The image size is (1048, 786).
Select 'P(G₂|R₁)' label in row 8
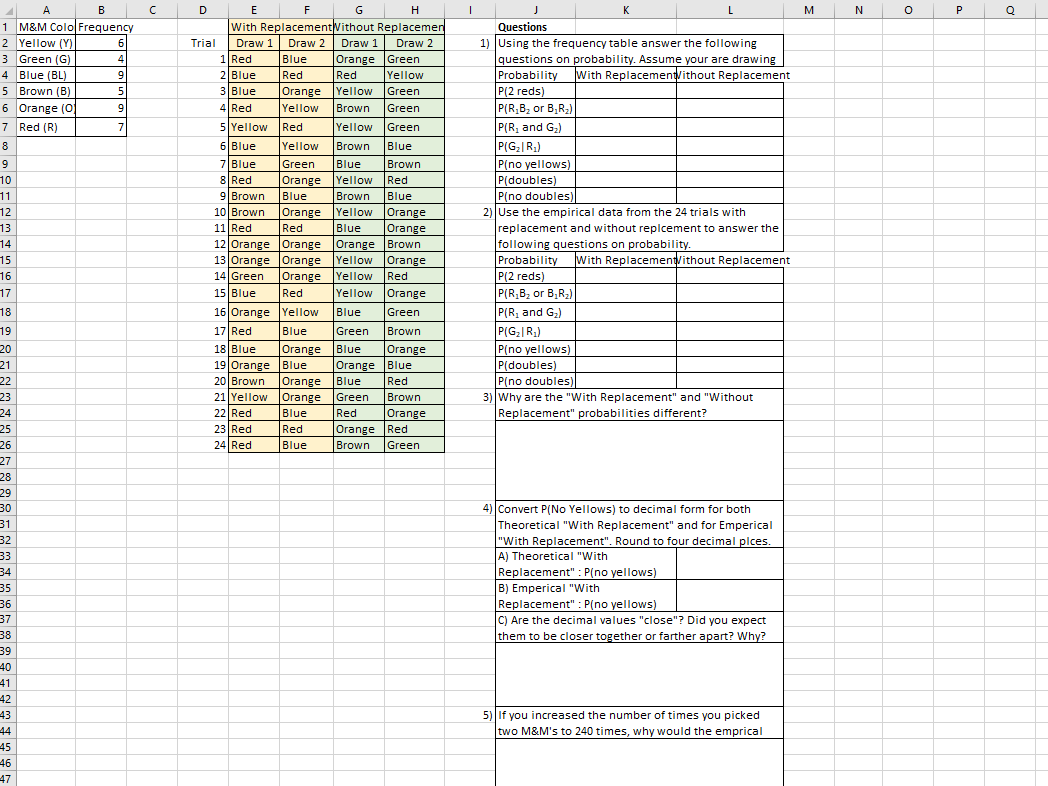(535, 146)
